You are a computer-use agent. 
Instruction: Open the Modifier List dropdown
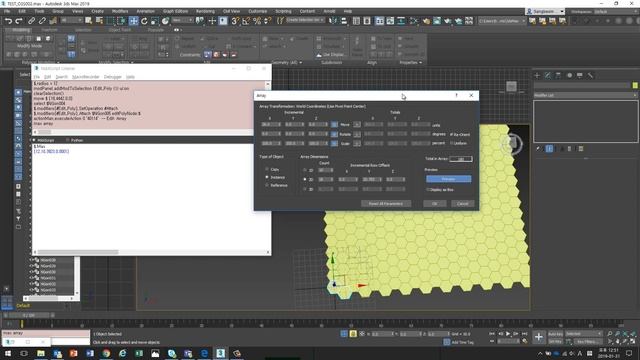pyautogui.click(x=585, y=95)
